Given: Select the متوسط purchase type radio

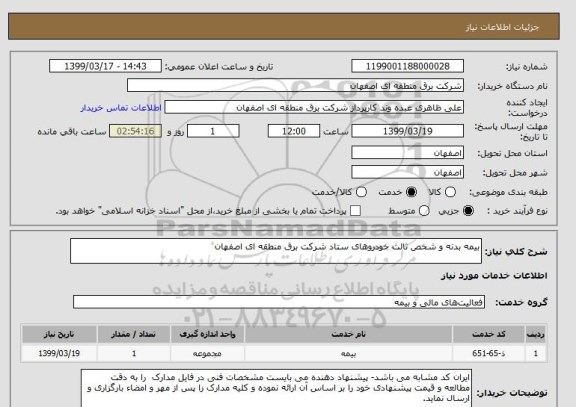Looking at the screenshot, I should click(x=424, y=211).
